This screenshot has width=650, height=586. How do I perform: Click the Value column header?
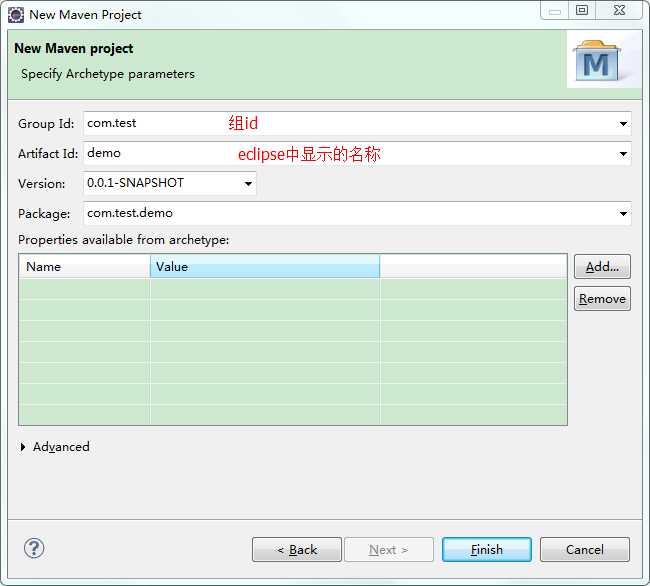265,266
